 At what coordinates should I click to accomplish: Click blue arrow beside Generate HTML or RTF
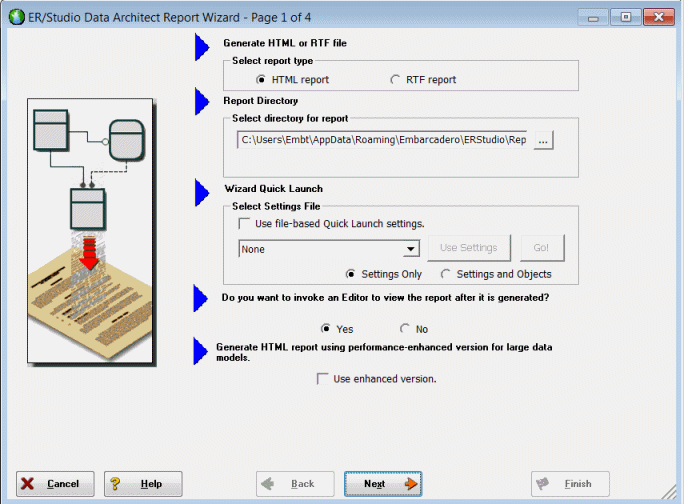tap(202, 47)
